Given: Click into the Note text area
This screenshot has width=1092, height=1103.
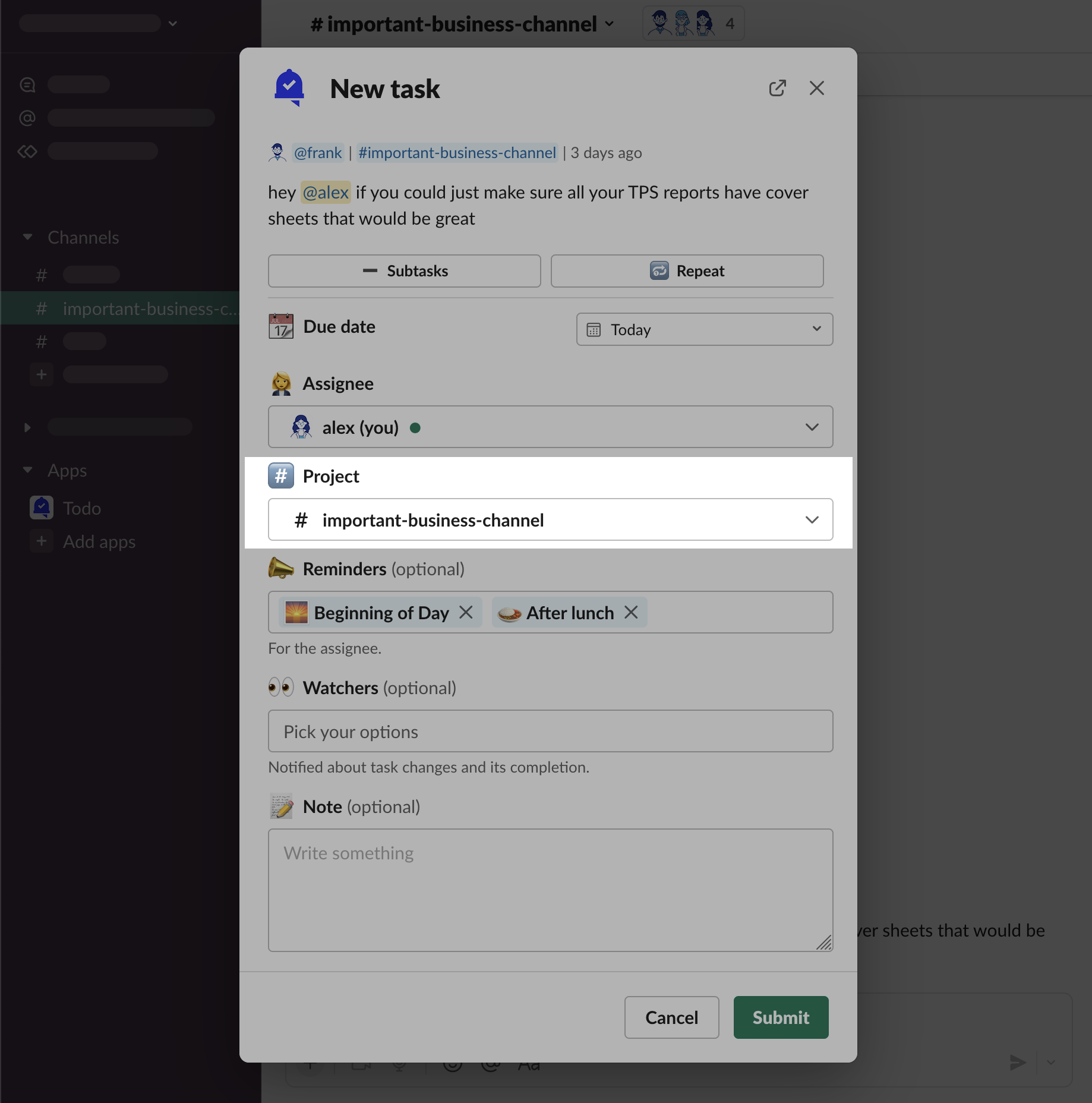Looking at the screenshot, I should point(550,890).
